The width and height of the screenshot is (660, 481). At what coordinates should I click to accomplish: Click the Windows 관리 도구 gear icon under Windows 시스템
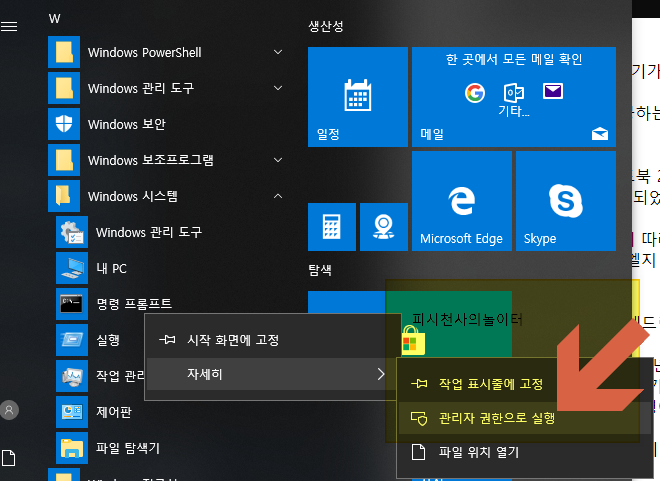(72, 232)
